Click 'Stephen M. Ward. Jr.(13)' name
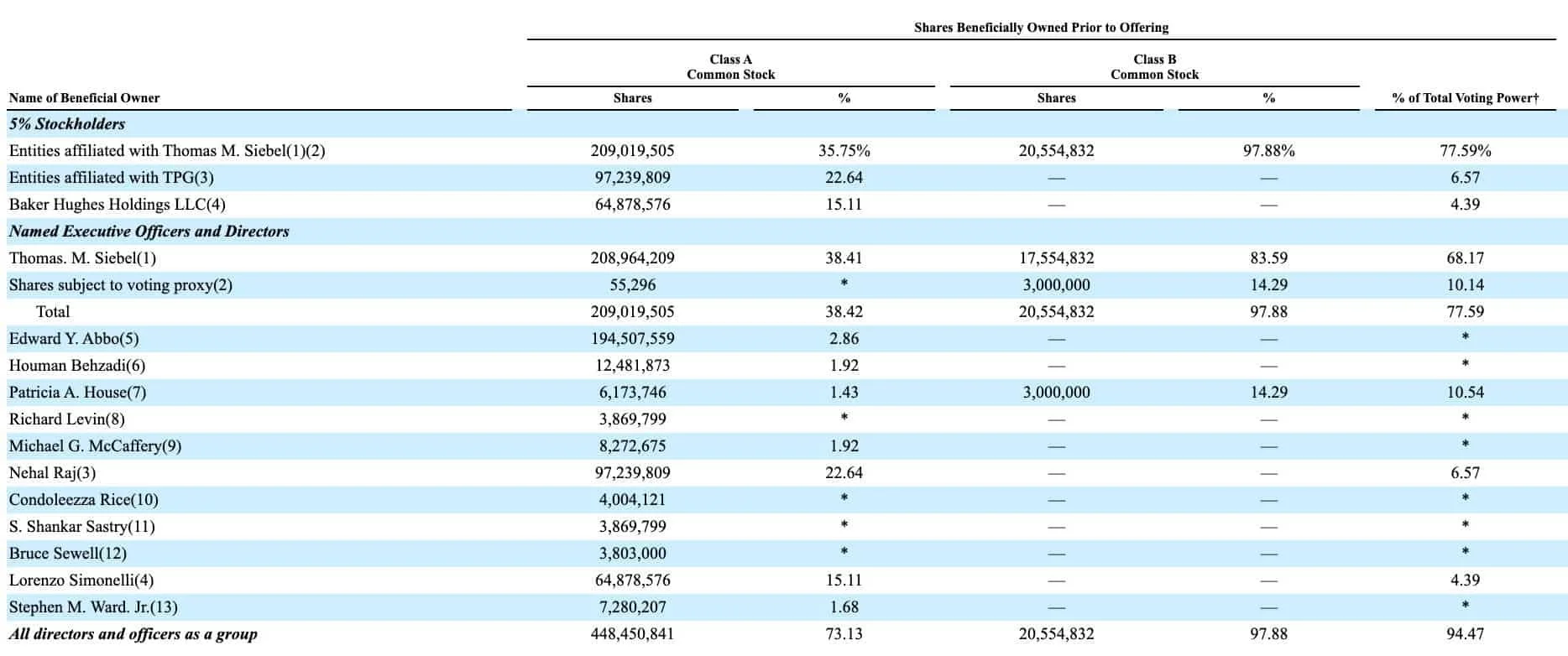 click(93, 607)
